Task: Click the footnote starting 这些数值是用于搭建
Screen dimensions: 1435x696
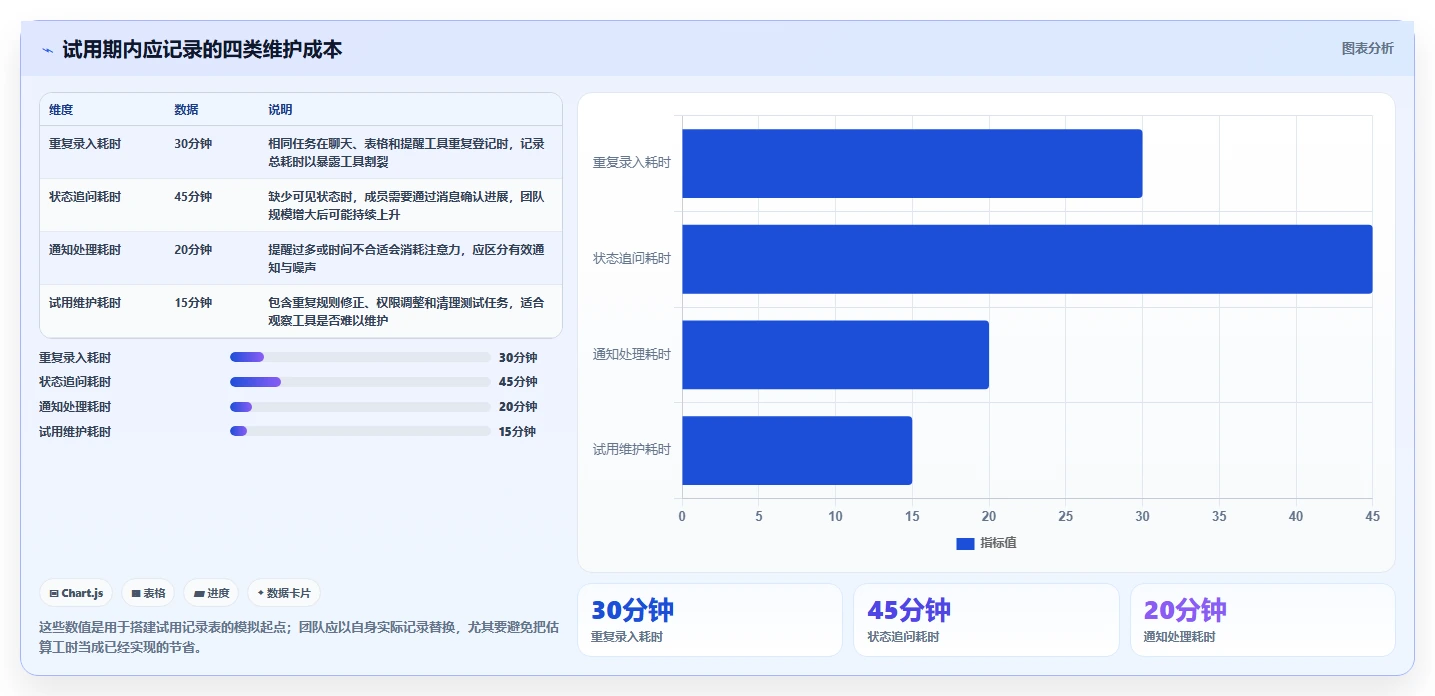Action: pyautogui.click(x=299, y=637)
